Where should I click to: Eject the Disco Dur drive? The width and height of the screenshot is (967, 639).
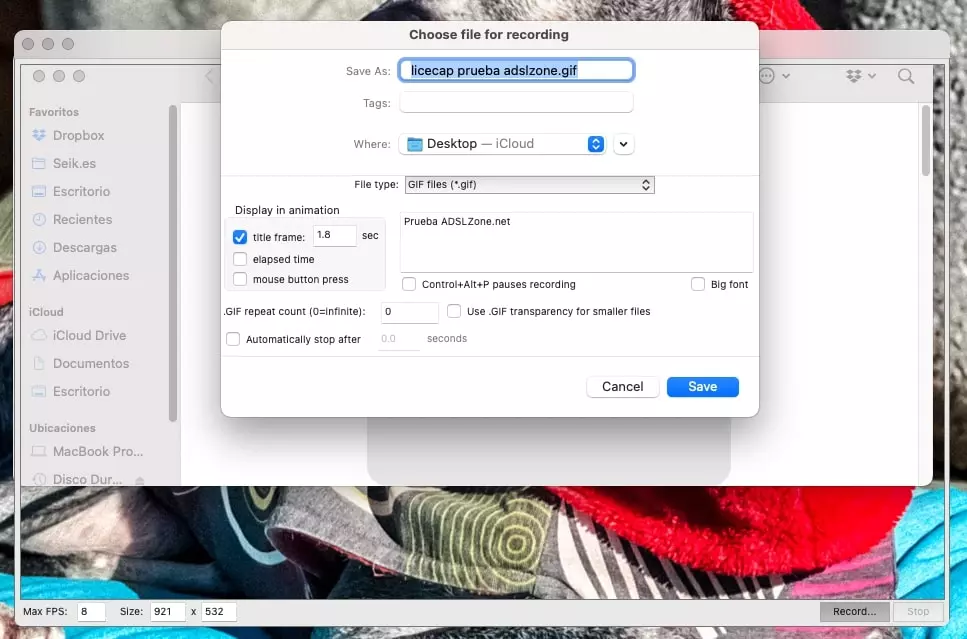point(140,480)
